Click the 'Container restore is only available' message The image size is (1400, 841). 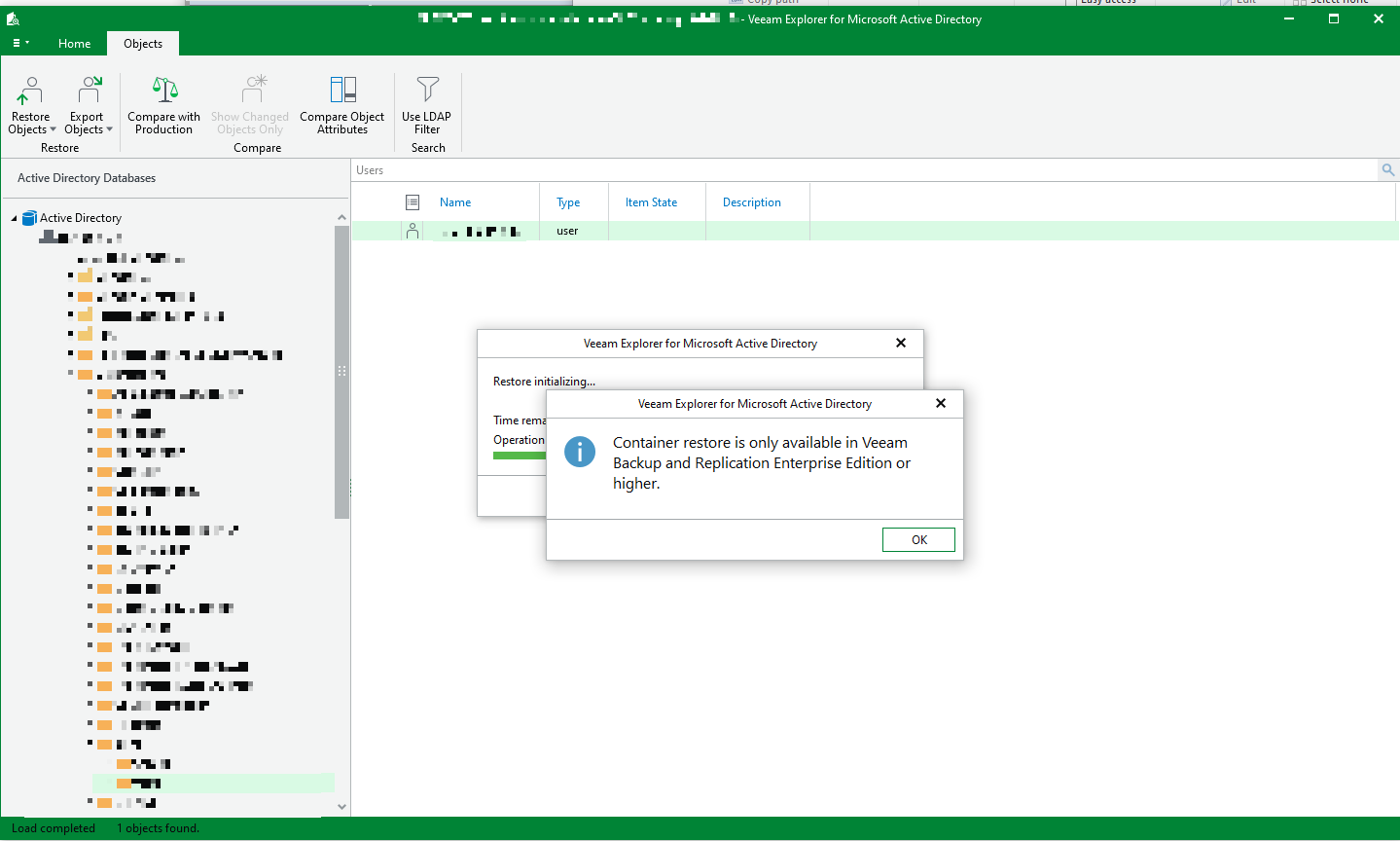pyautogui.click(x=762, y=462)
